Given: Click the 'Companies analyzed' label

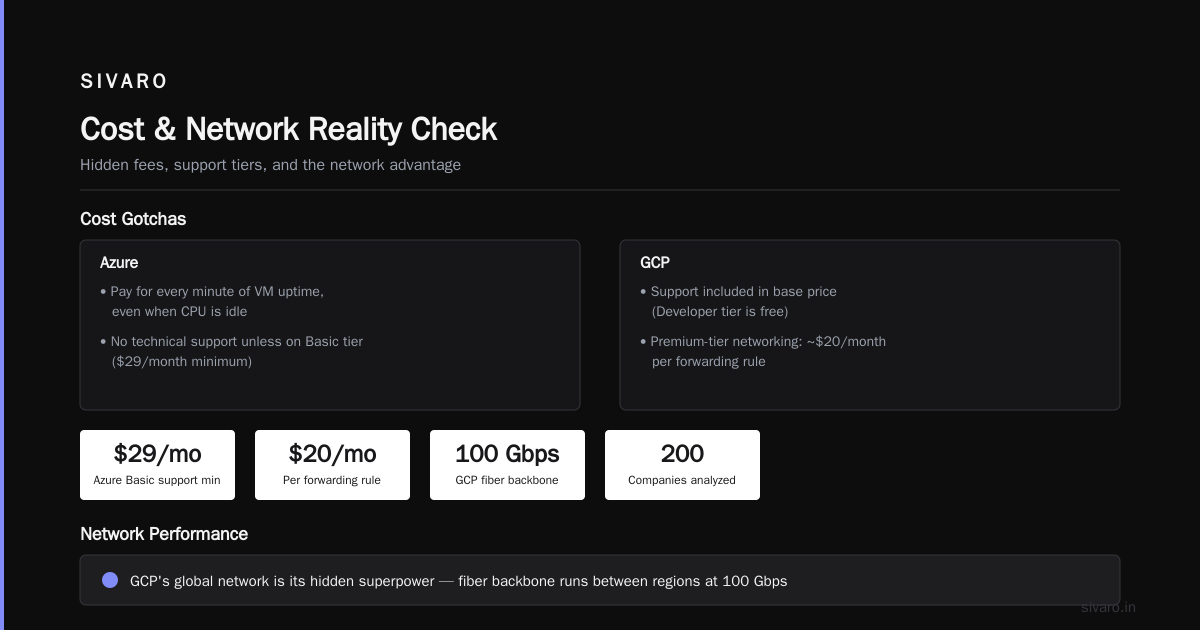Looking at the screenshot, I should (x=682, y=480).
